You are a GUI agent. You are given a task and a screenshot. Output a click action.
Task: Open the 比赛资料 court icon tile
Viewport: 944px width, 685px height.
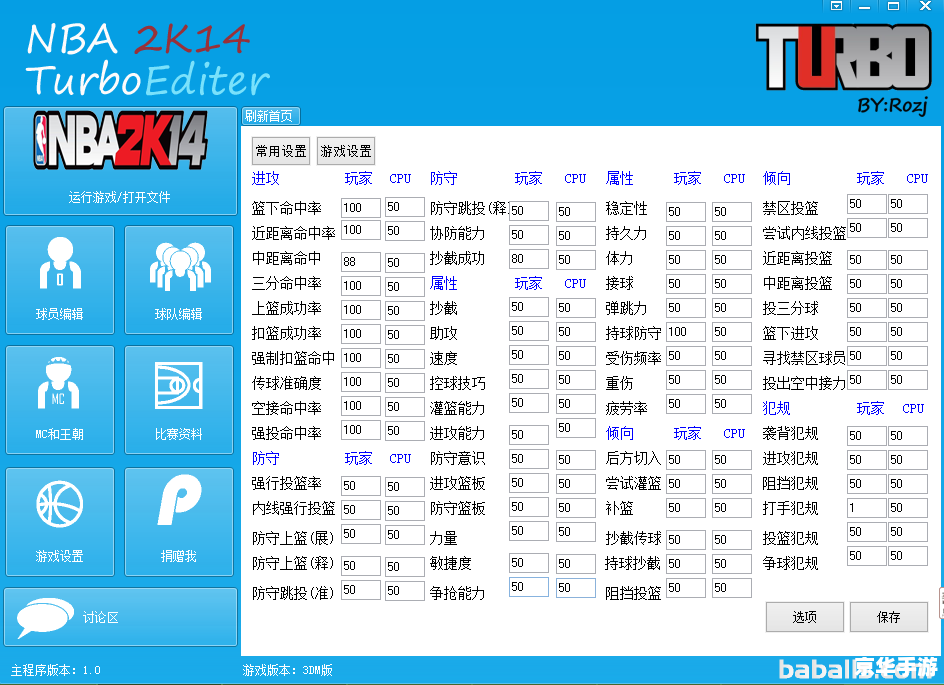point(179,400)
